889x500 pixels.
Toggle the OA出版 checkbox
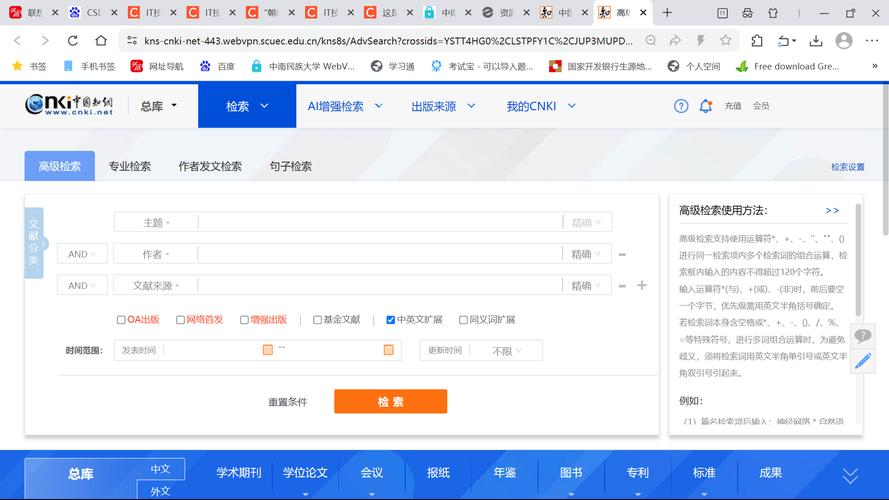tap(121, 320)
